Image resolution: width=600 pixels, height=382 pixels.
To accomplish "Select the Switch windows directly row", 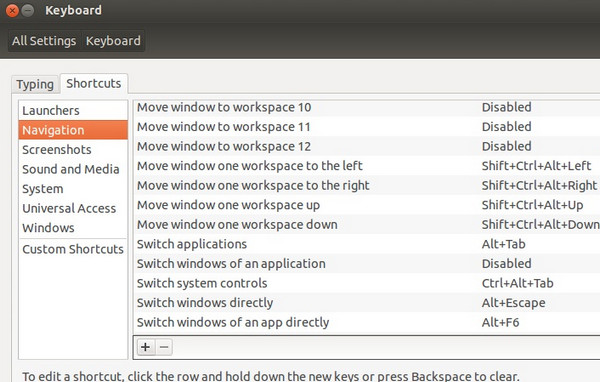I will [367, 302].
